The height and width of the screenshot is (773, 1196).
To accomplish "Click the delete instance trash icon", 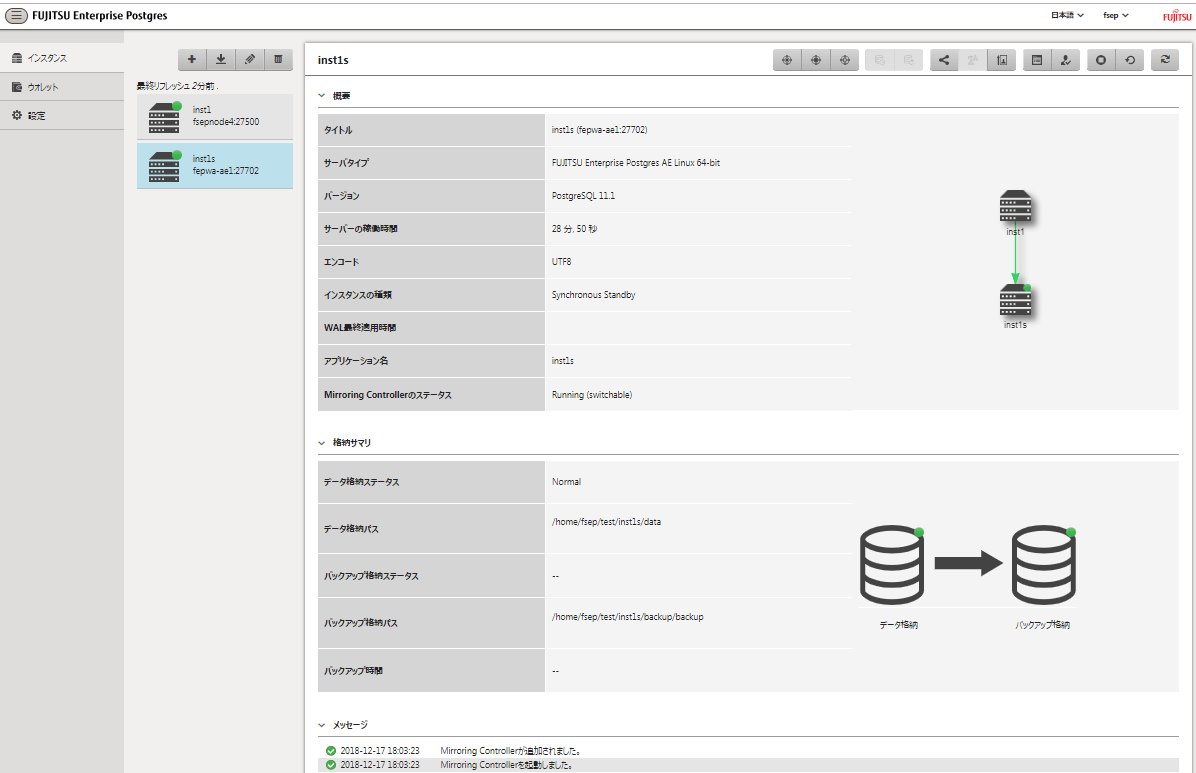I will pyautogui.click(x=278, y=60).
